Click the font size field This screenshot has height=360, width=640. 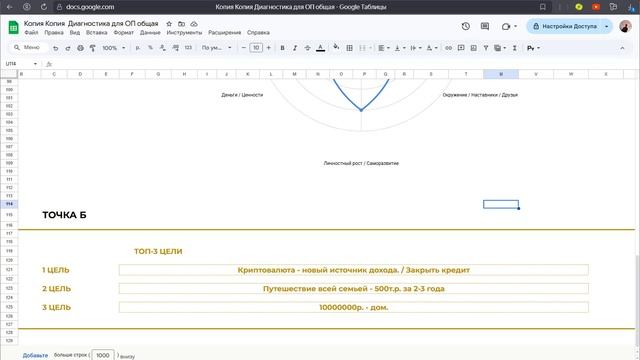point(256,48)
